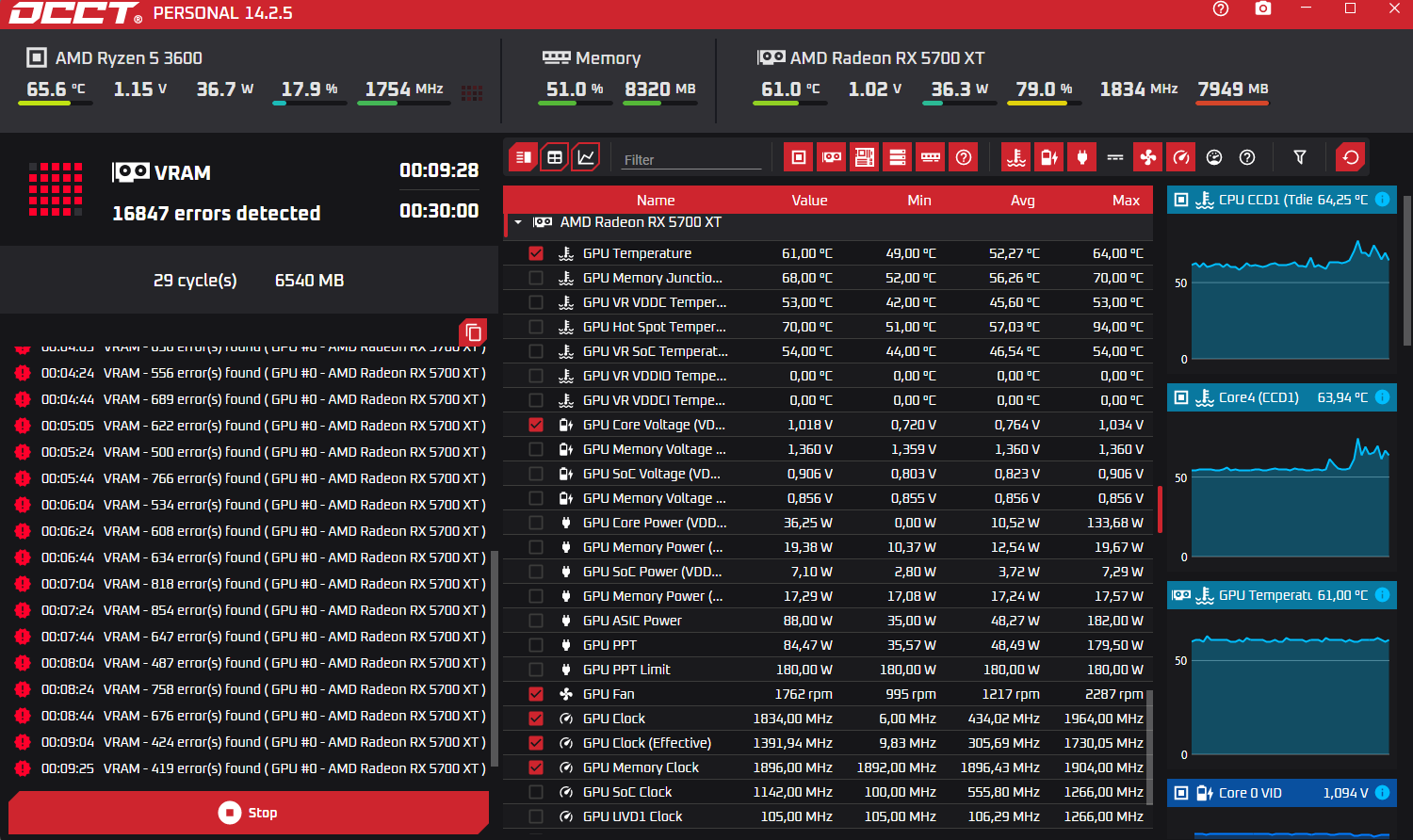Screen dimensions: 1413x840
Task: Toggle the voltage sensor type filter
Action: (1049, 157)
